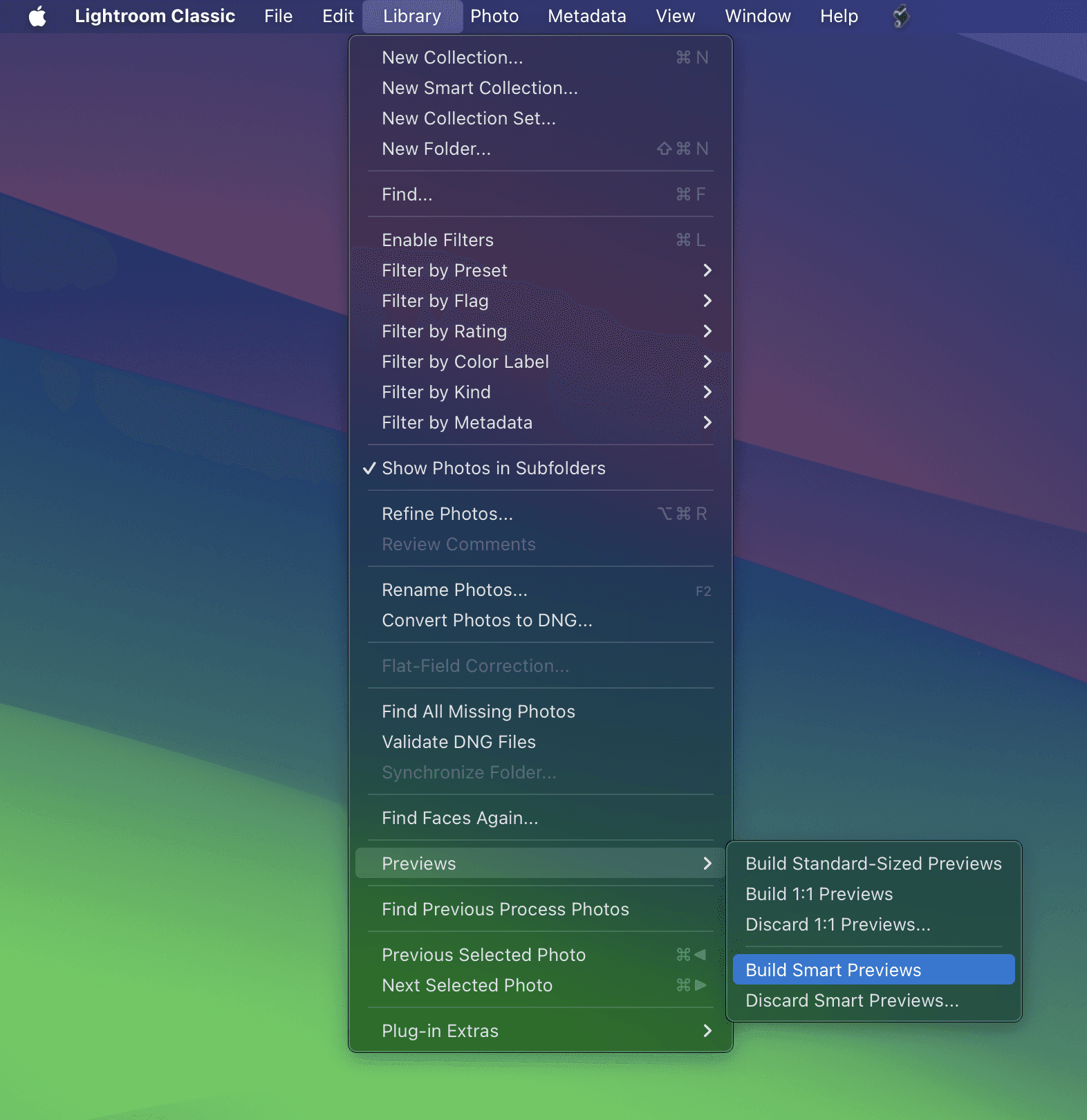Toggle Enable Filters
The height and width of the screenshot is (1120, 1087).
541,240
